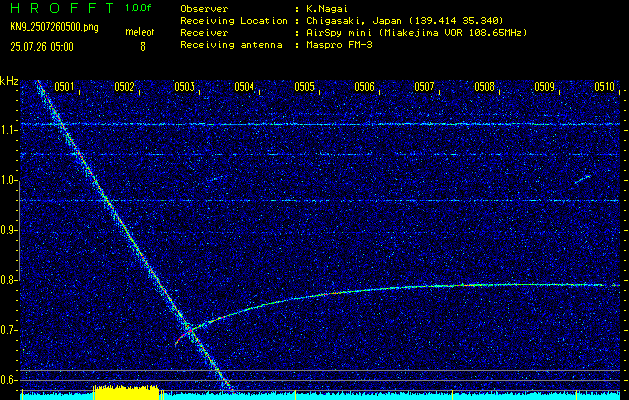Click the observer name K.Nagai
Screen dimensions: 629x400
pyautogui.click(x=325, y=9)
